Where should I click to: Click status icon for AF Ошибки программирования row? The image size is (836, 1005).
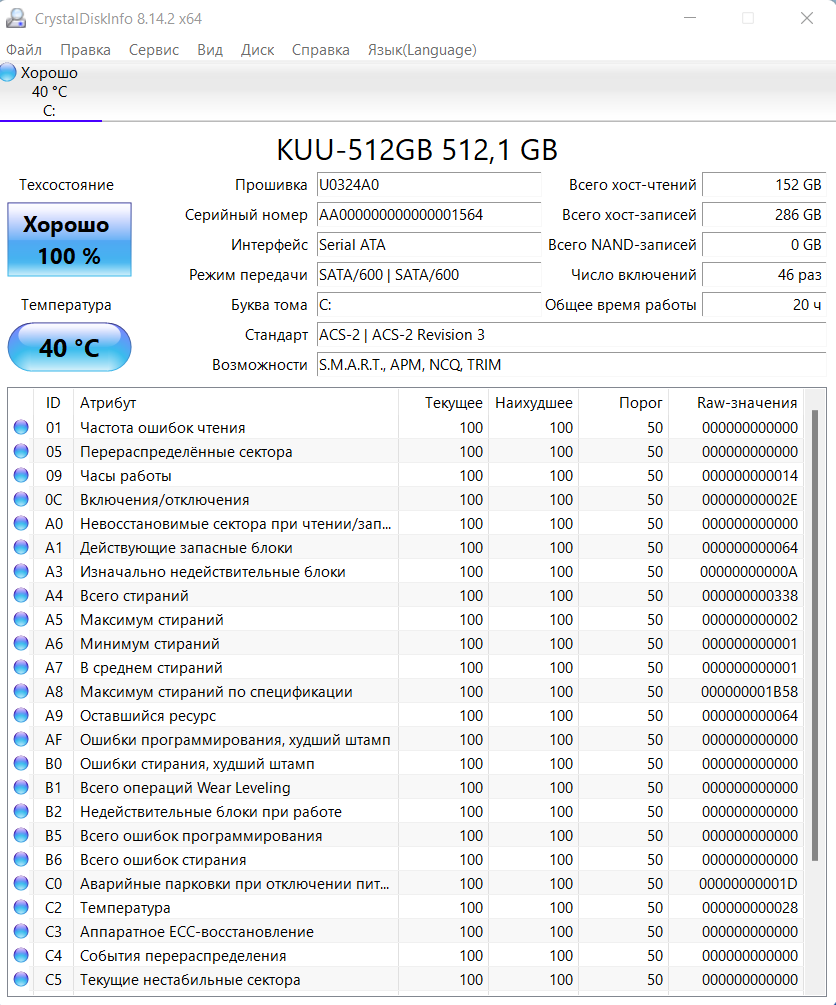21,739
